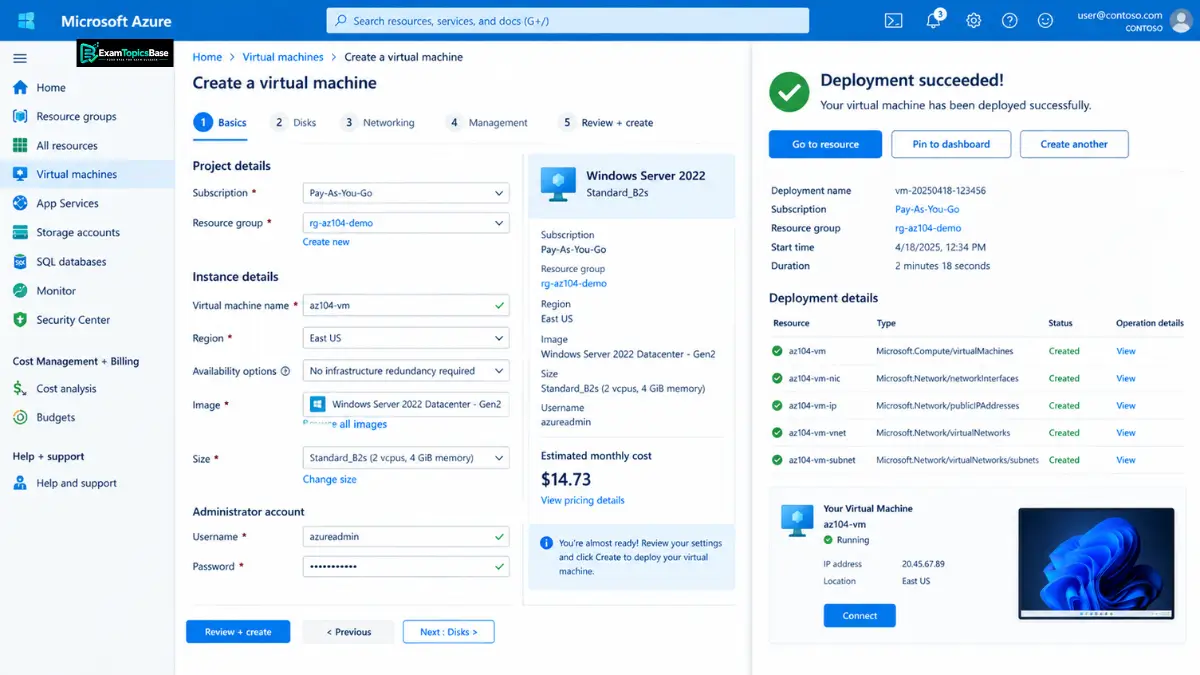This screenshot has width=1200, height=675.
Task: Click the Virtual machine name field
Action: [406, 306]
